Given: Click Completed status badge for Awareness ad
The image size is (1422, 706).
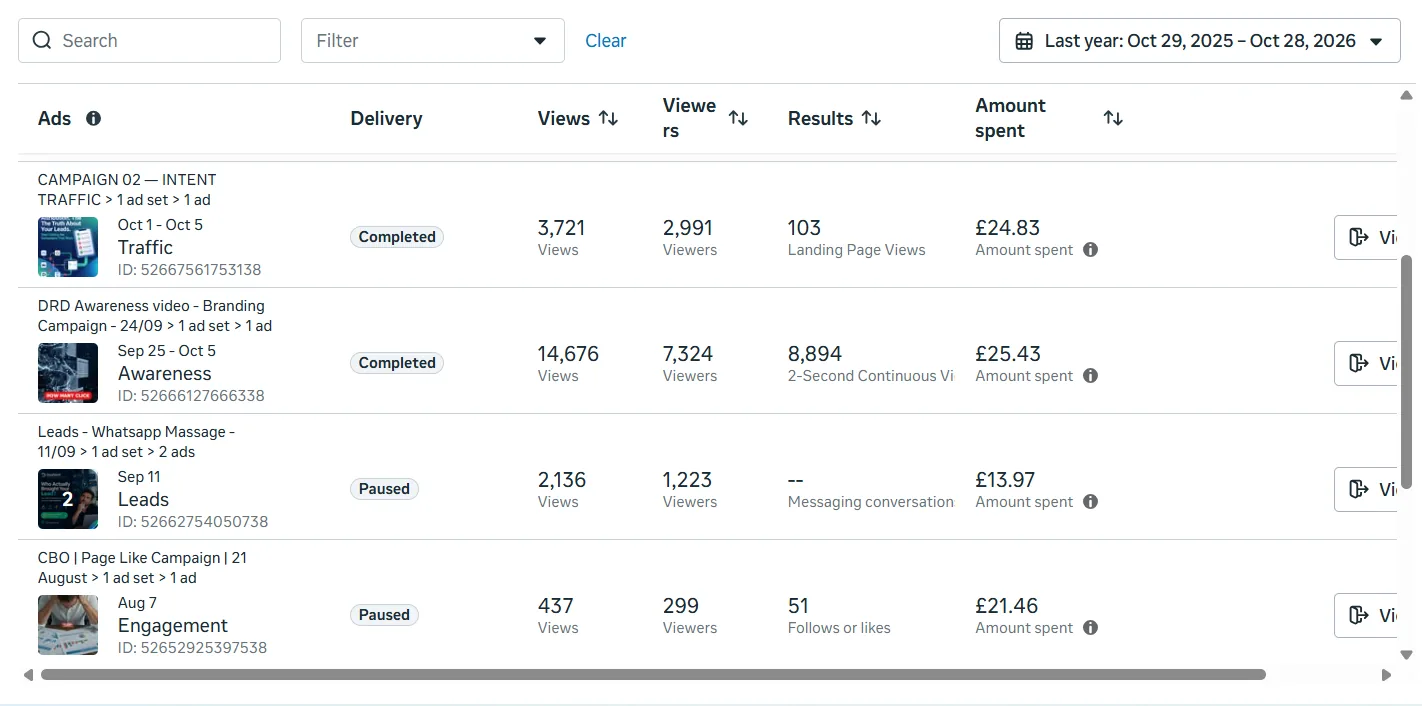Looking at the screenshot, I should pos(397,363).
